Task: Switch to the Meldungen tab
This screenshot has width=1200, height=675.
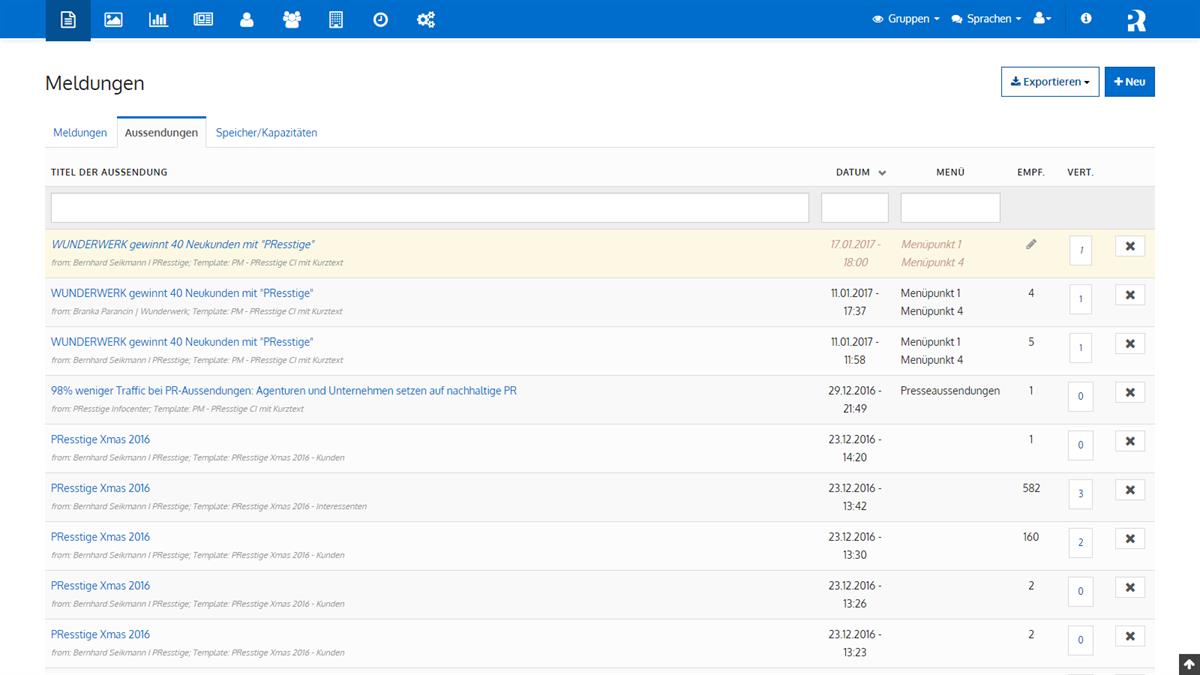Action: tap(80, 133)
